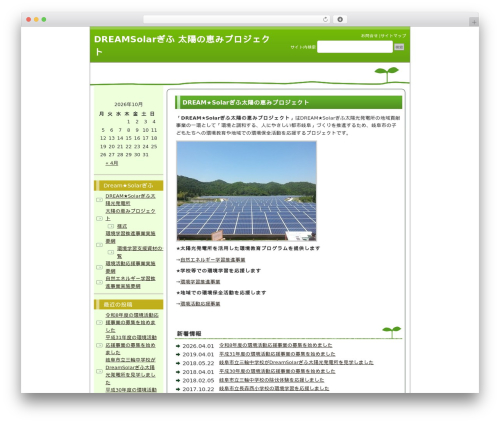The width and height of the screenshot is (500, 423).
Task: Click the solar panel farm photo
Action: 246,191
